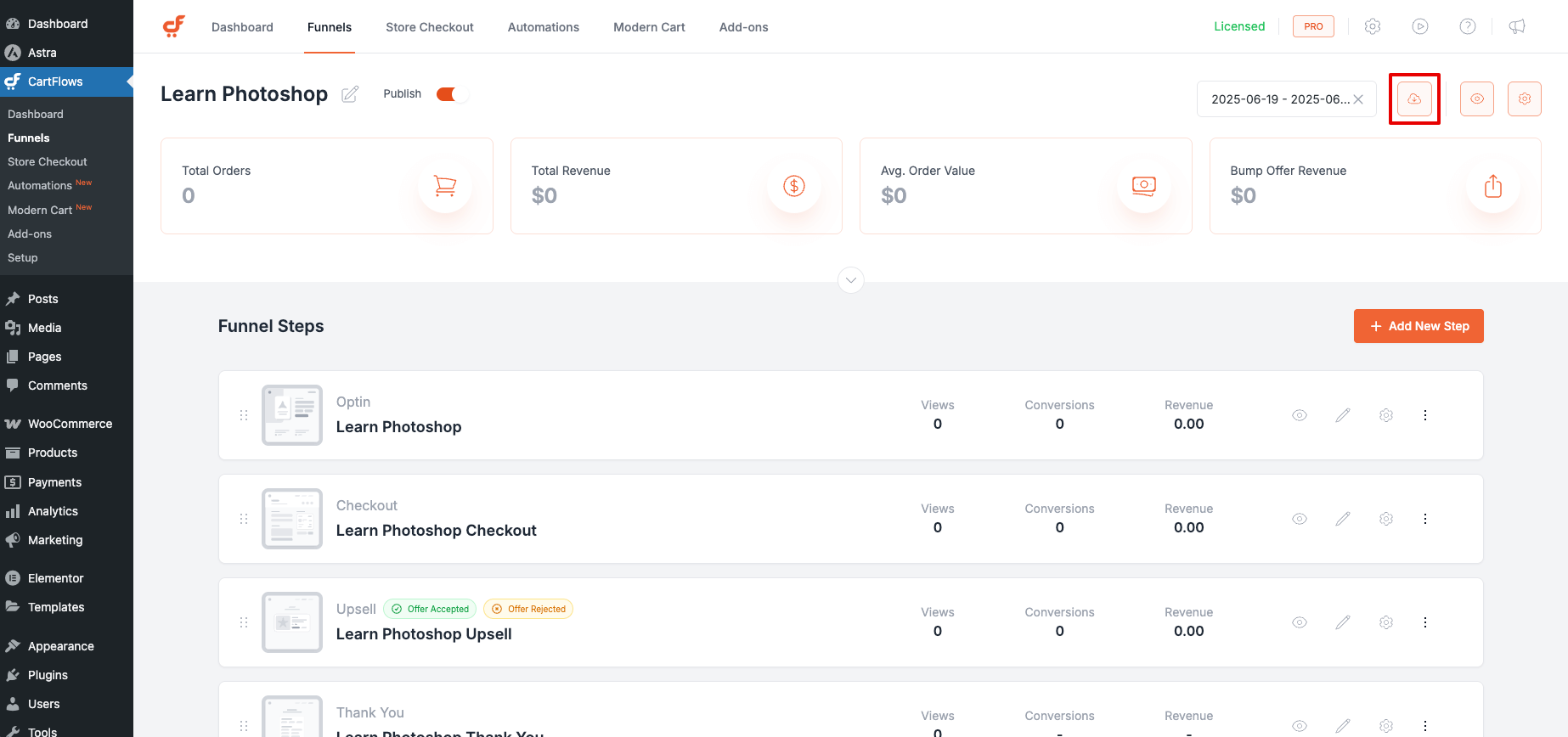Image resolution: width=1568 pixels, height=737 pixels.
Task: Grab drag handle of Checkout step
Action: 244,519
